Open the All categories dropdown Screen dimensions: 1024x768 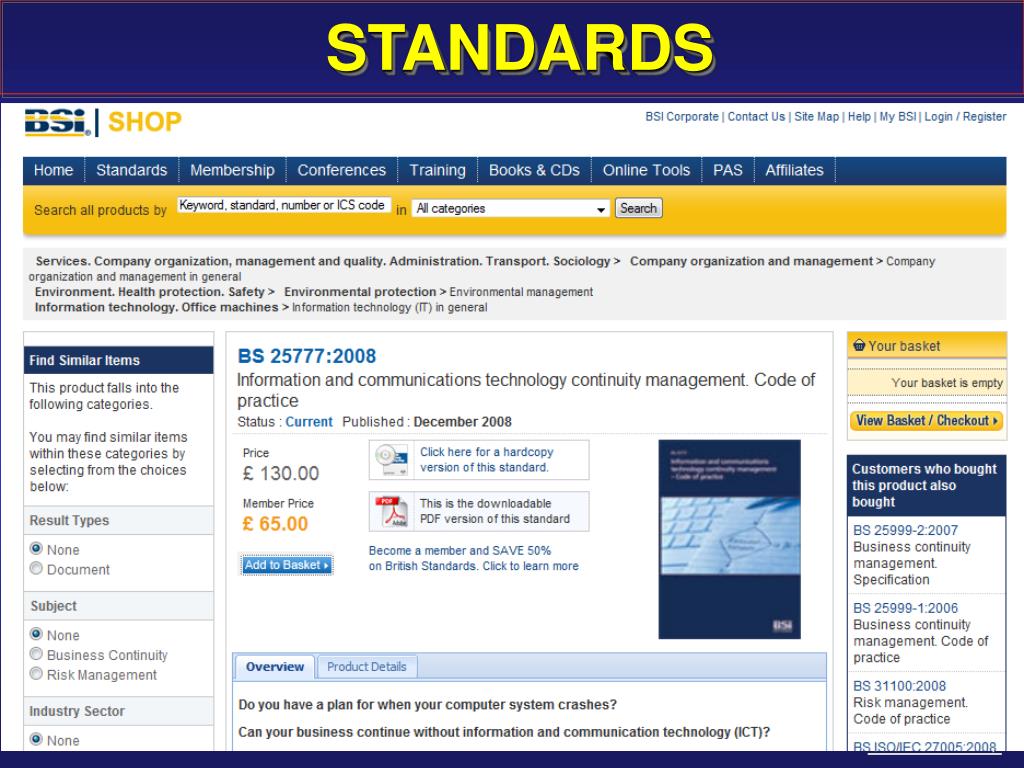click(510, 208)
